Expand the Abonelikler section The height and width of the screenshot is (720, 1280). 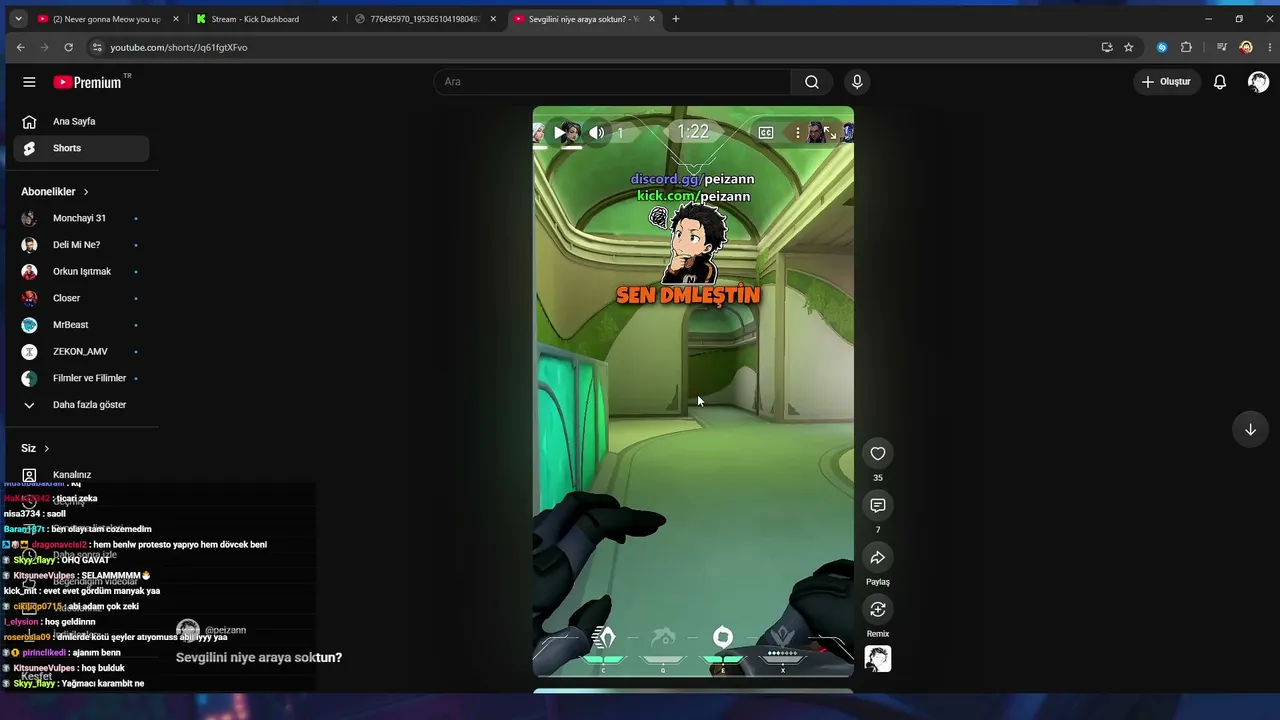55,192
